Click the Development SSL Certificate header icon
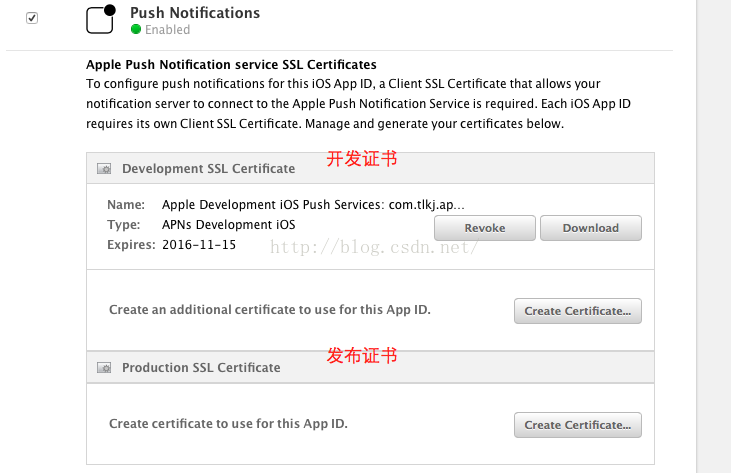Viewport: 731px width, 473px height. click(104, 169)
